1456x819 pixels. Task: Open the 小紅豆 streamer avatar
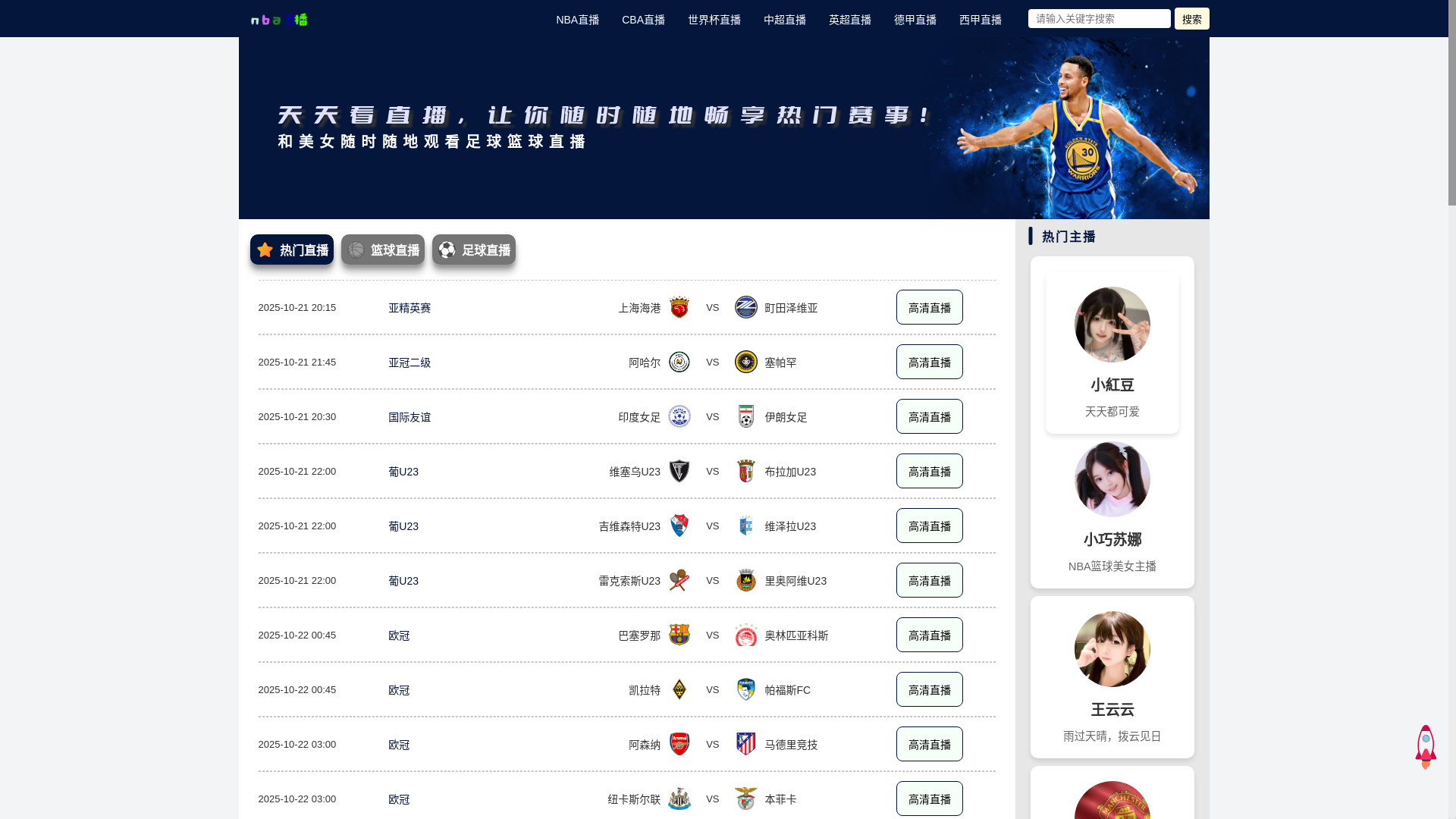1112,325
